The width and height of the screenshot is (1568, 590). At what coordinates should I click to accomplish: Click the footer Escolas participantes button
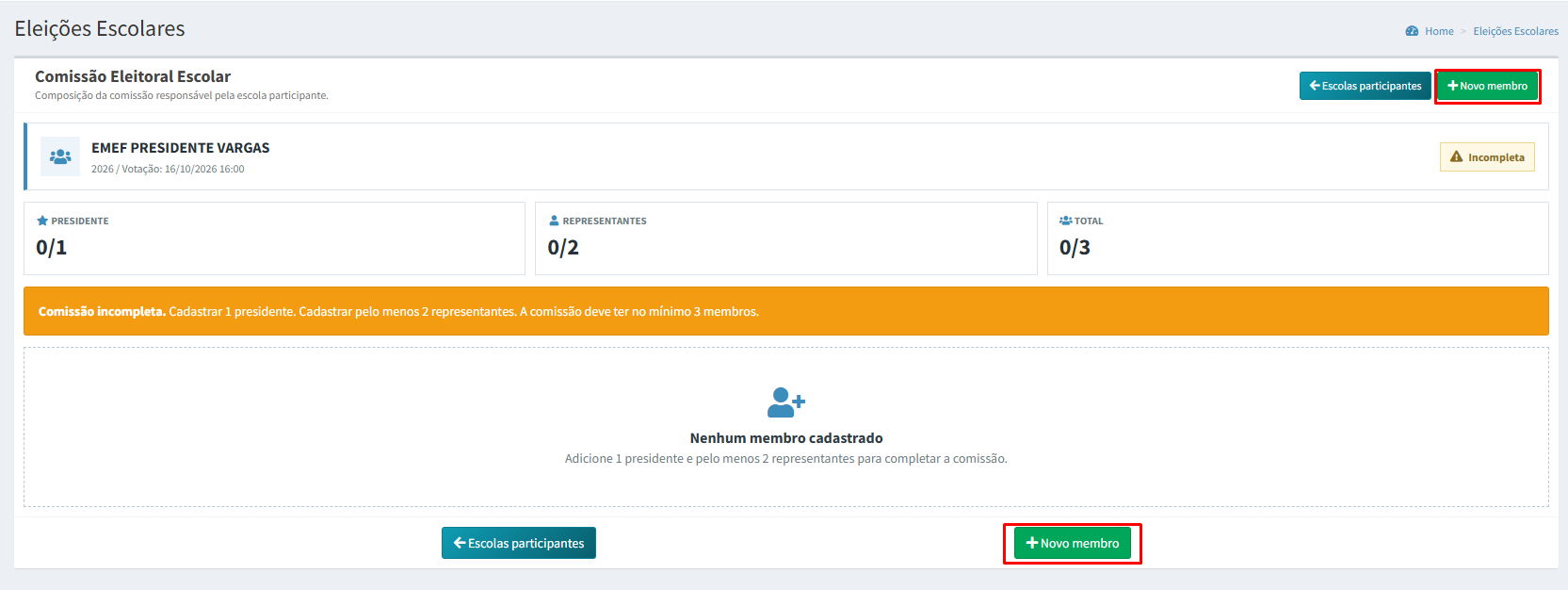coord(519,543)
